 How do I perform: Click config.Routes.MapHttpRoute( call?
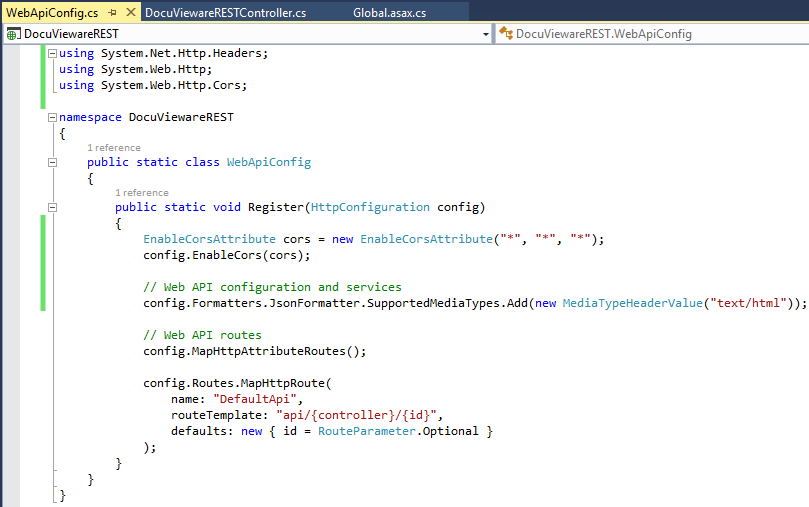[237, 383]
